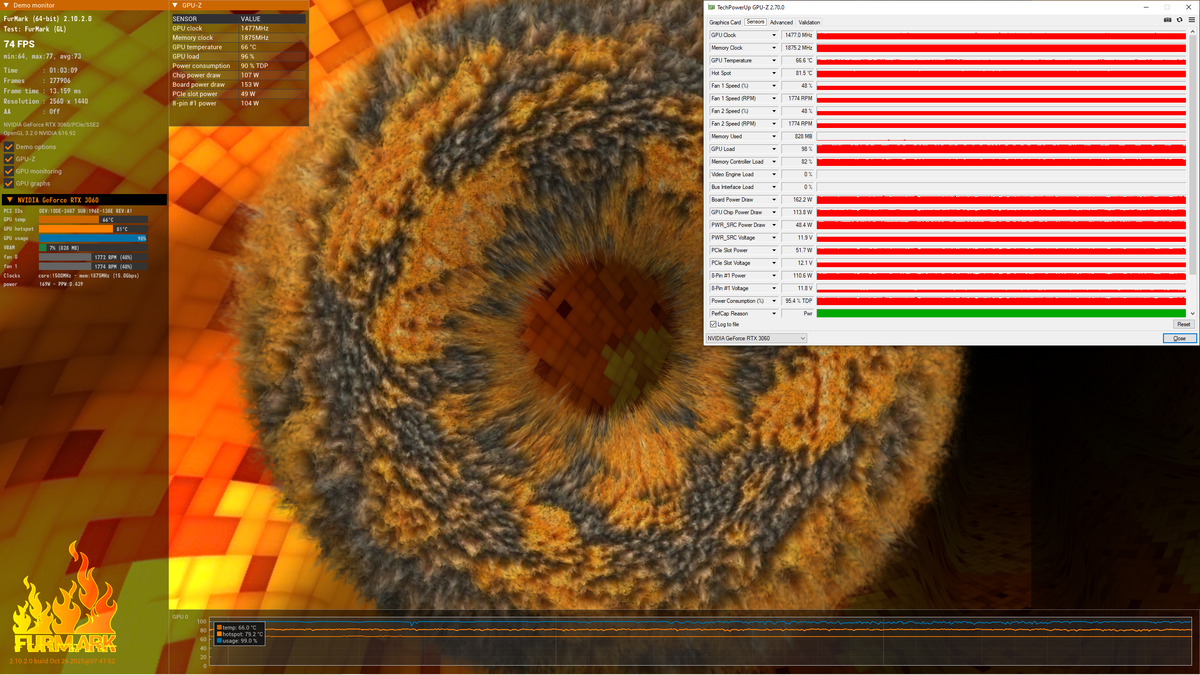Click the blue GPU usage bar
This screenshot has width=1200, height=675.
tap(92, 238)
